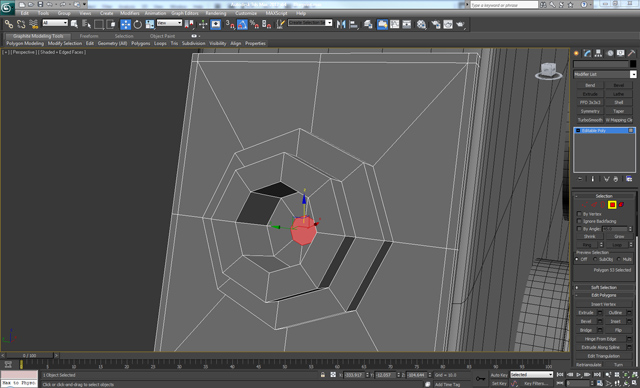
Task: Switch to the Object Paint ribbon tab
Action: [162, 36]
